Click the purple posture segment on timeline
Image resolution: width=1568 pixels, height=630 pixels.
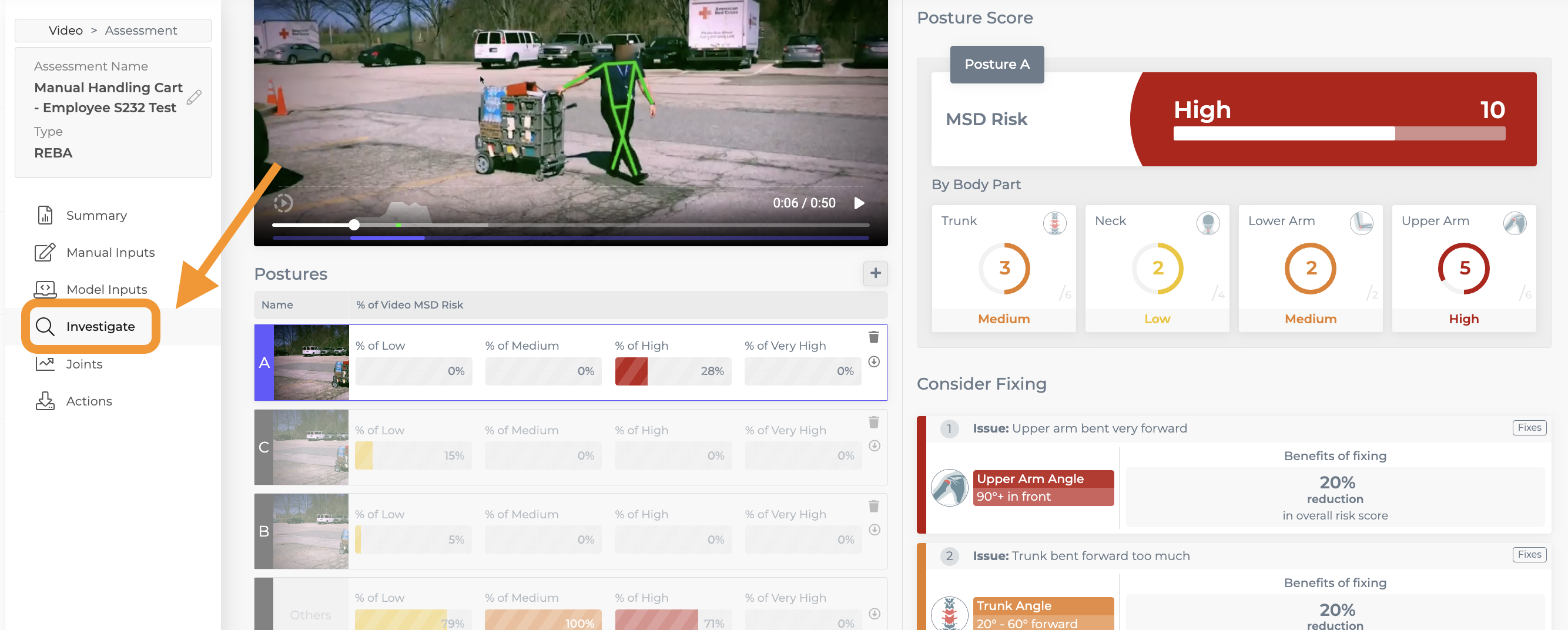[x=388, y=238]
